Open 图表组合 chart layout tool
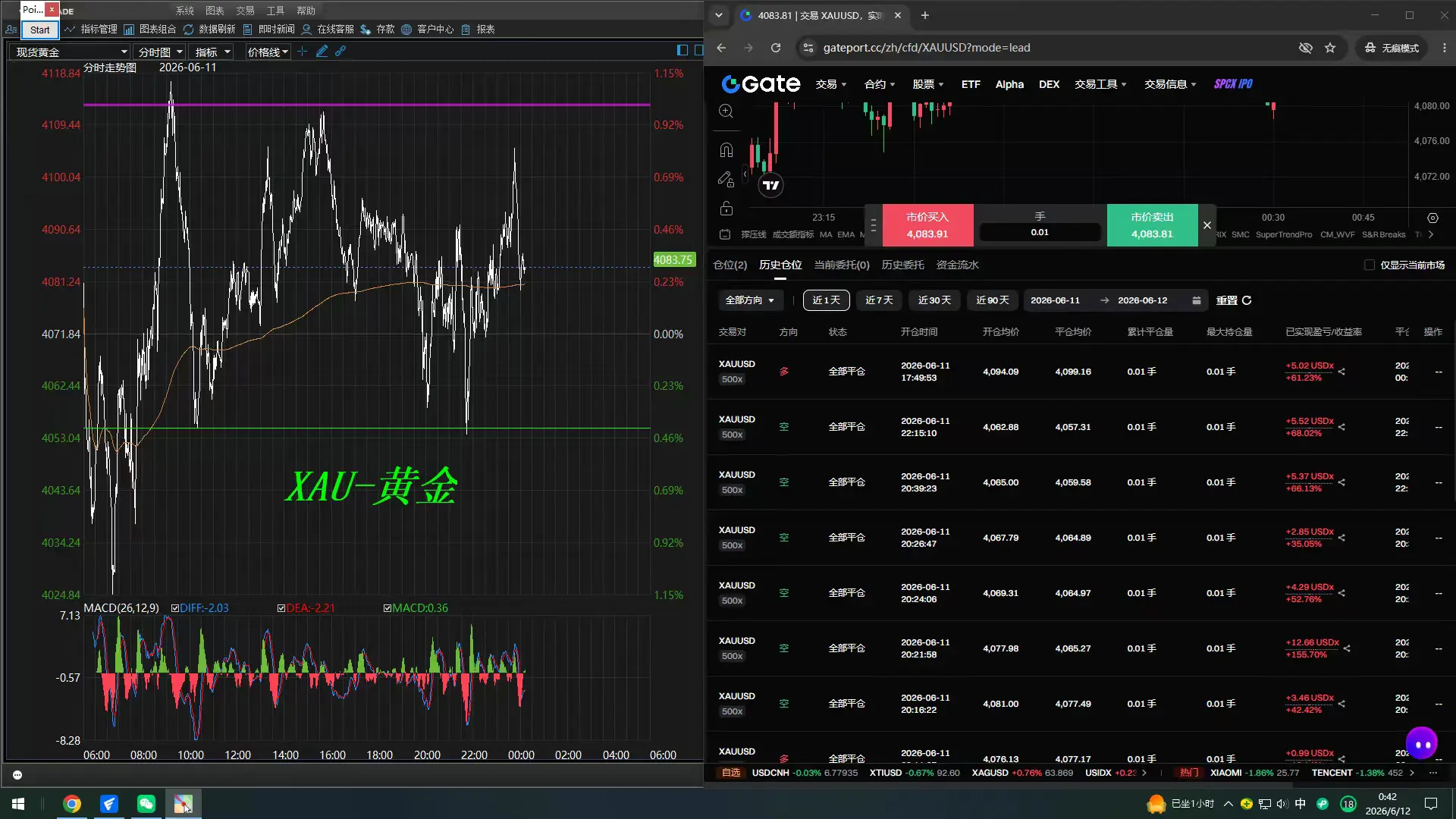 pos(150,30)
